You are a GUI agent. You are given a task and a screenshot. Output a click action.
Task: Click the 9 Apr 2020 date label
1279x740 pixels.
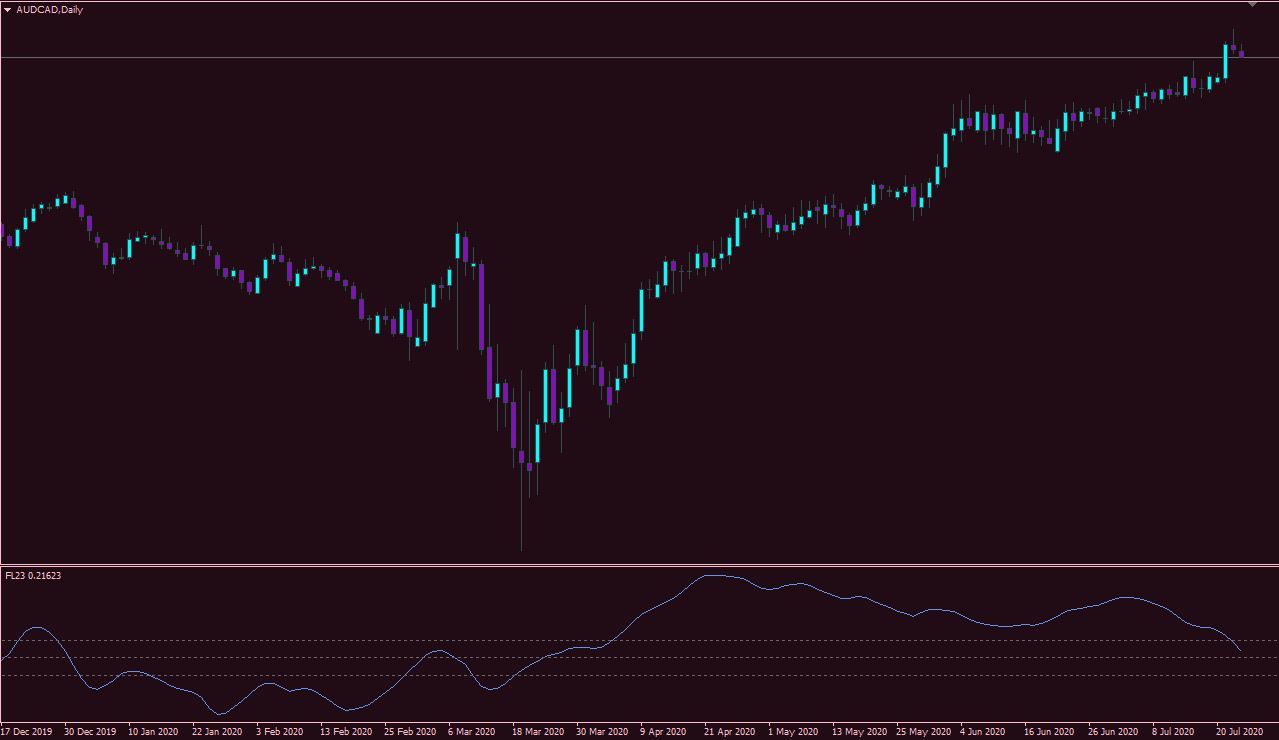tap(664, 731)
